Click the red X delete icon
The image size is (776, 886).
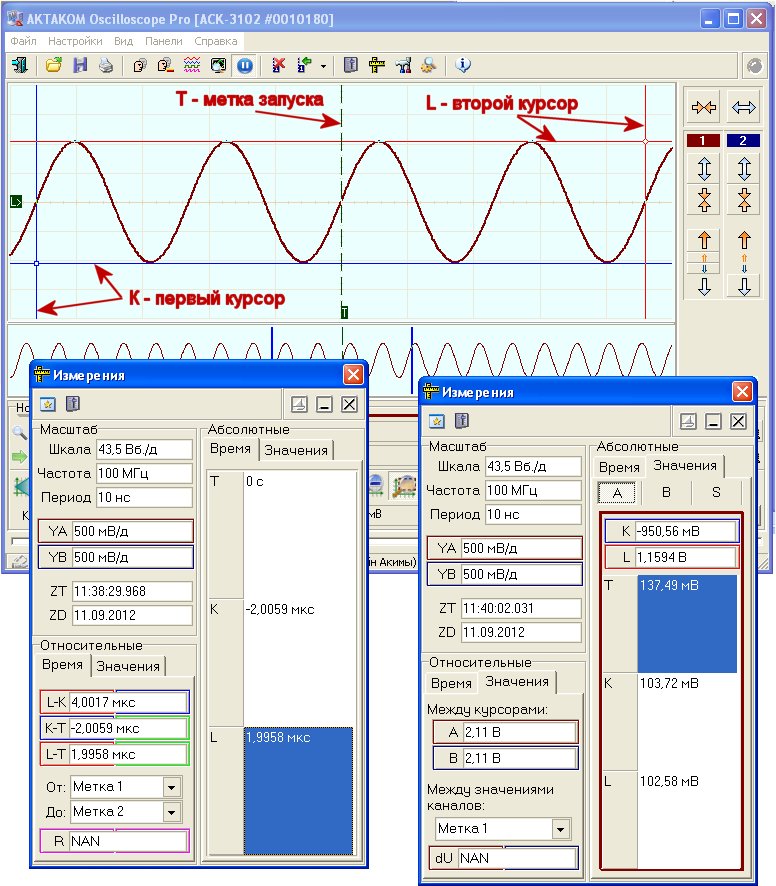278,65
